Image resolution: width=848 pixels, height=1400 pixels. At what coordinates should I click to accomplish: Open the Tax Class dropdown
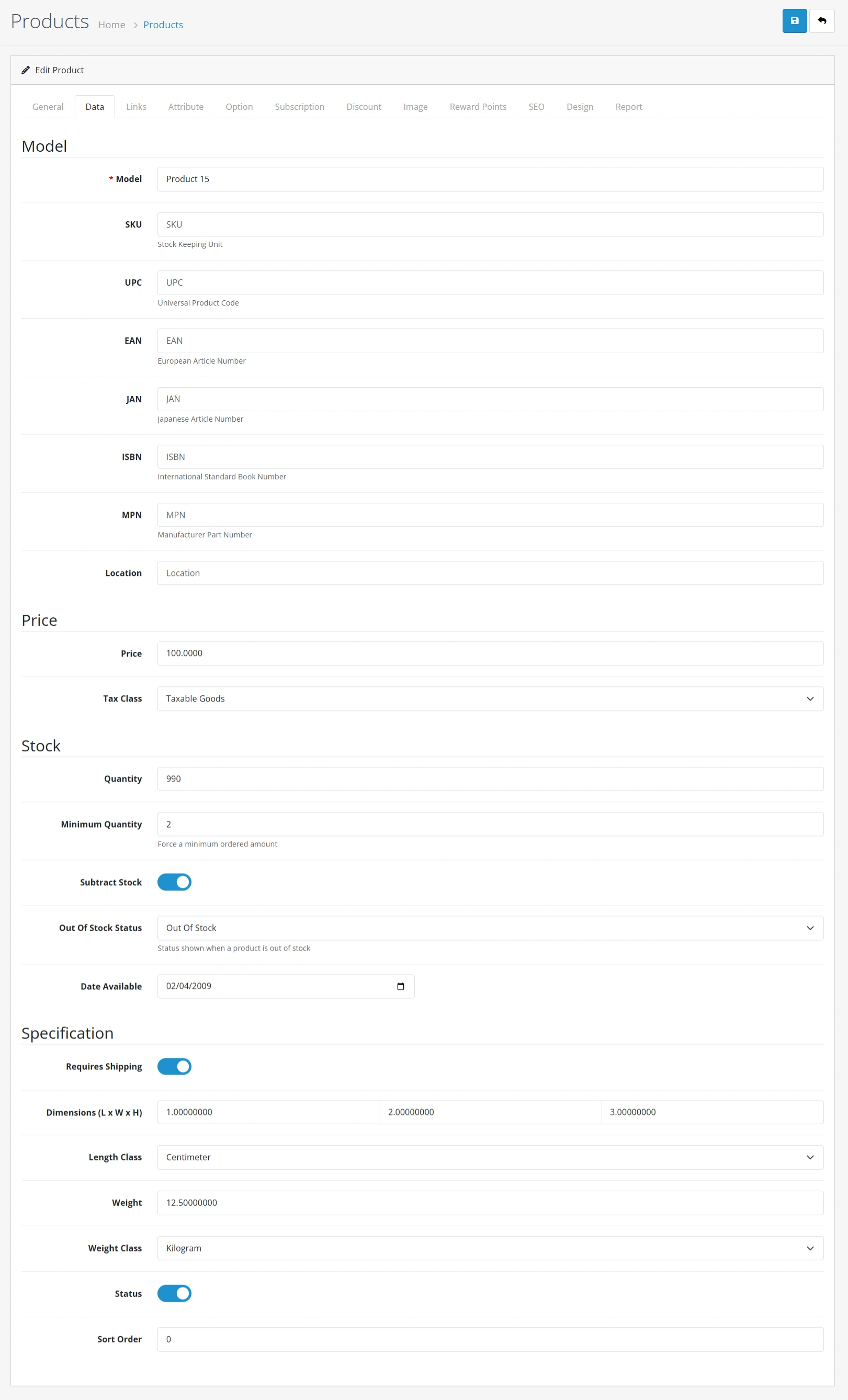click(490, 699)
